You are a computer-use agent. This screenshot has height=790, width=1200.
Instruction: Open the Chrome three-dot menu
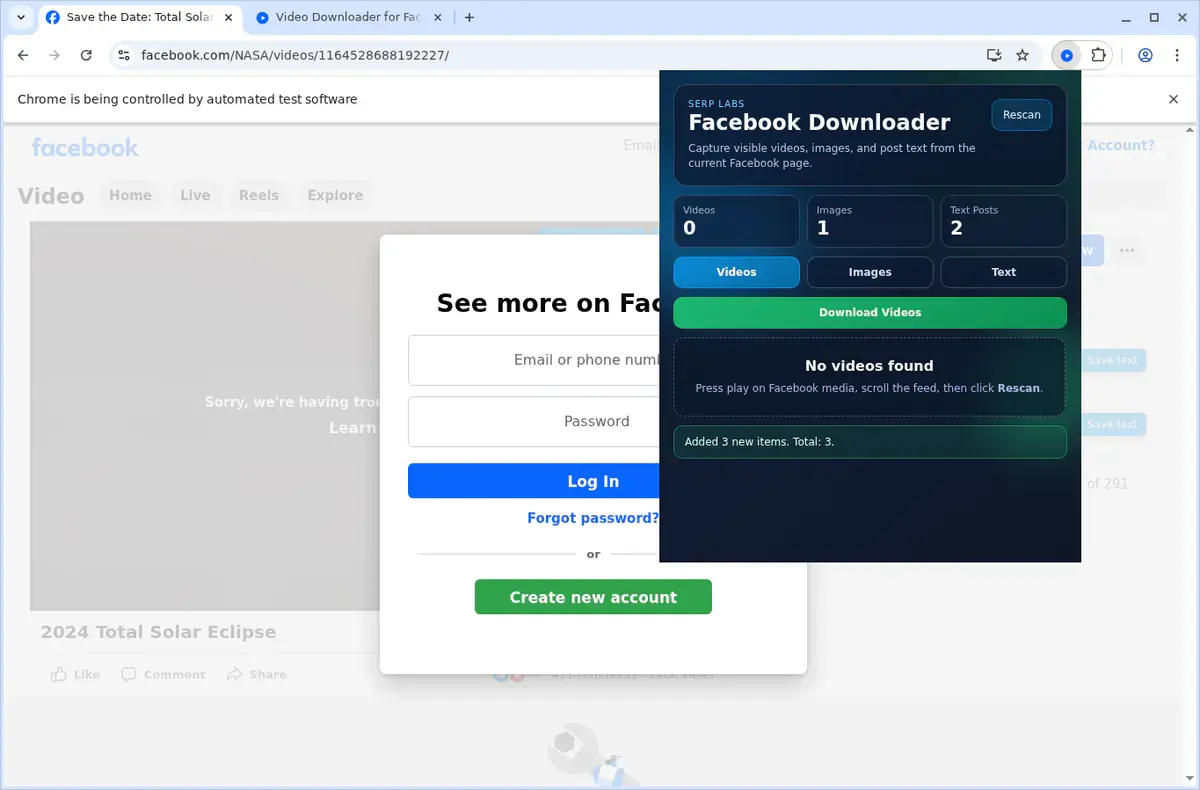1177,56
